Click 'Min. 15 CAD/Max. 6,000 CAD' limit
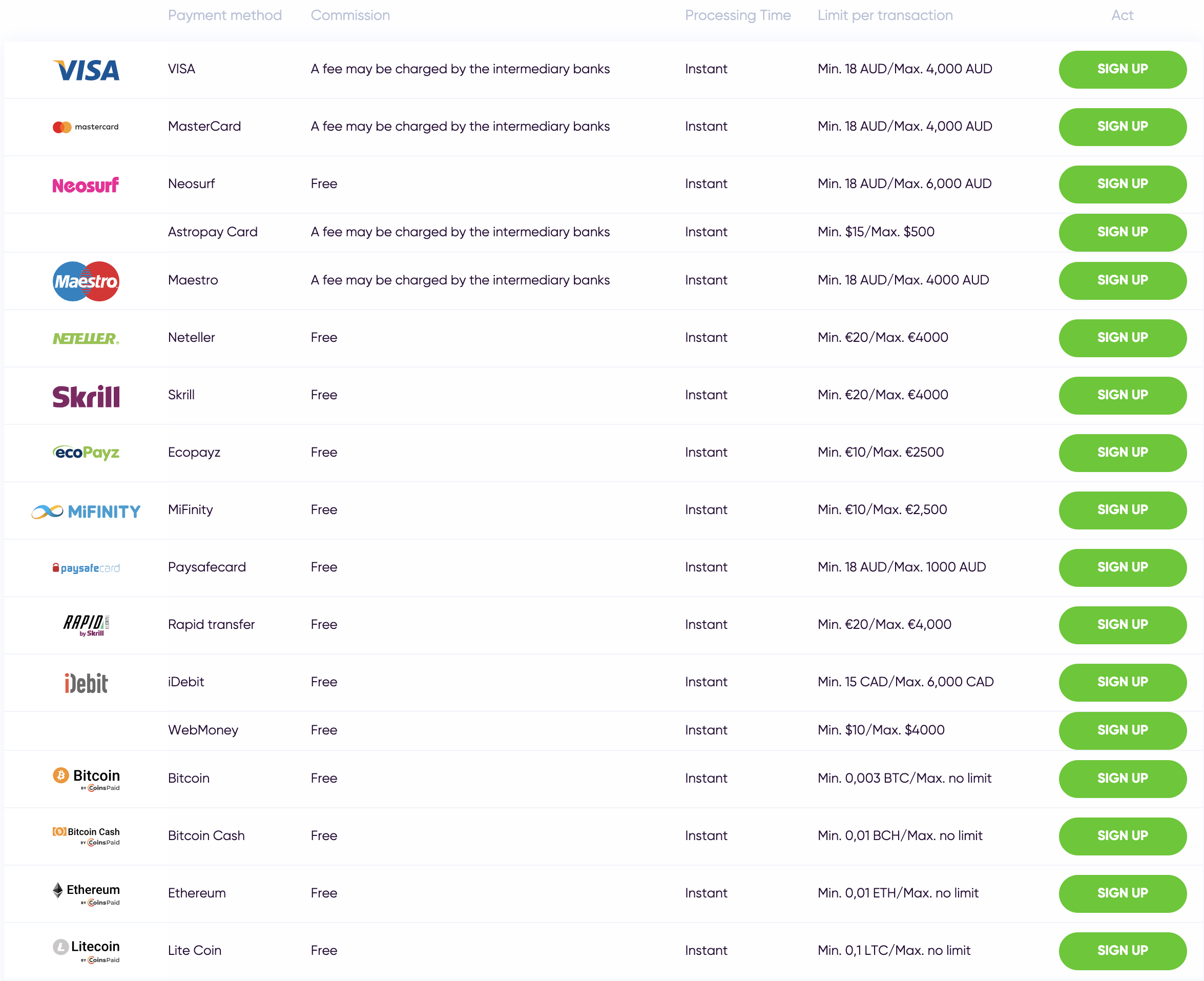 pyautogui.click(x=905, y=682)
